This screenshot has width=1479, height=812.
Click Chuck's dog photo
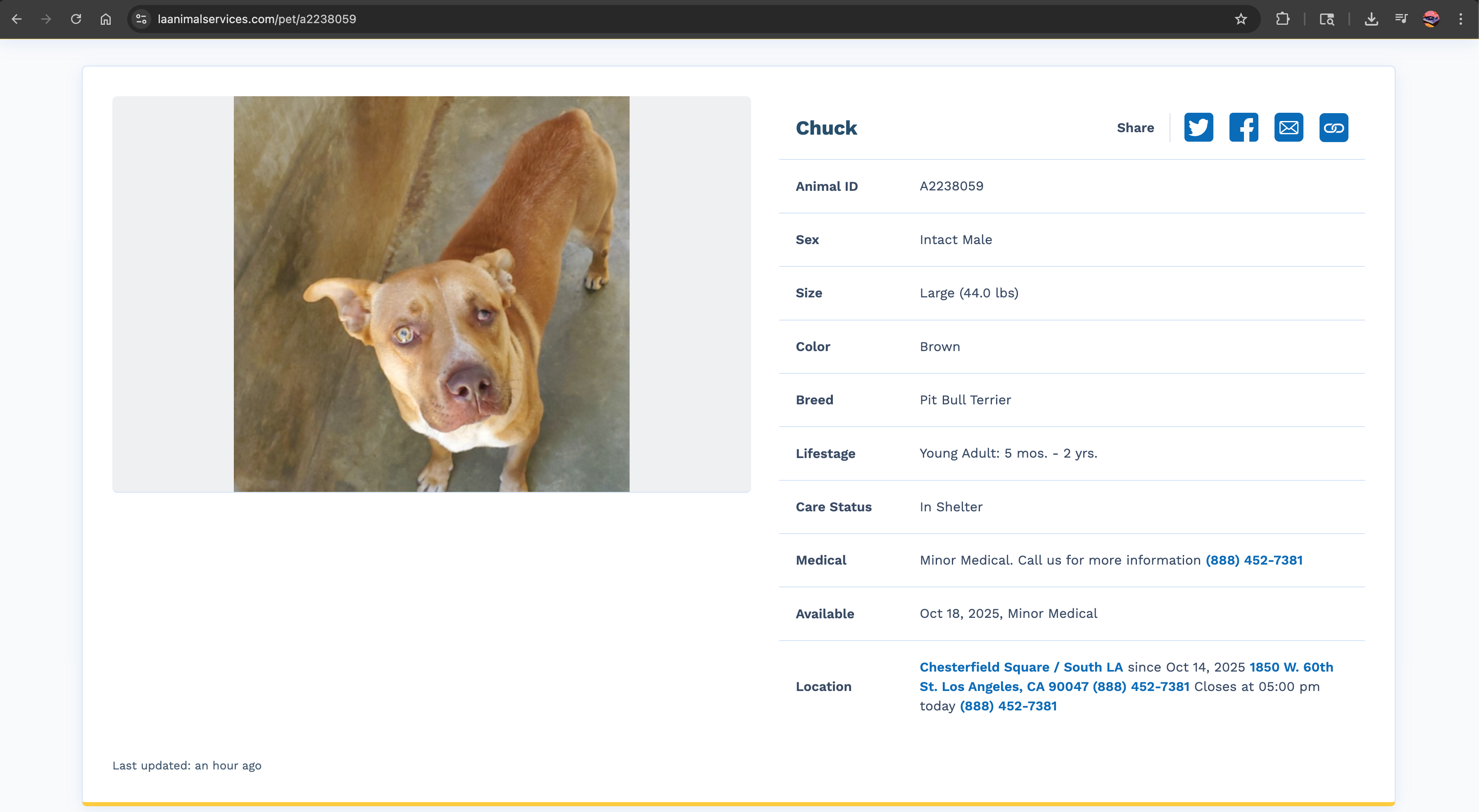tap(431, 294)
